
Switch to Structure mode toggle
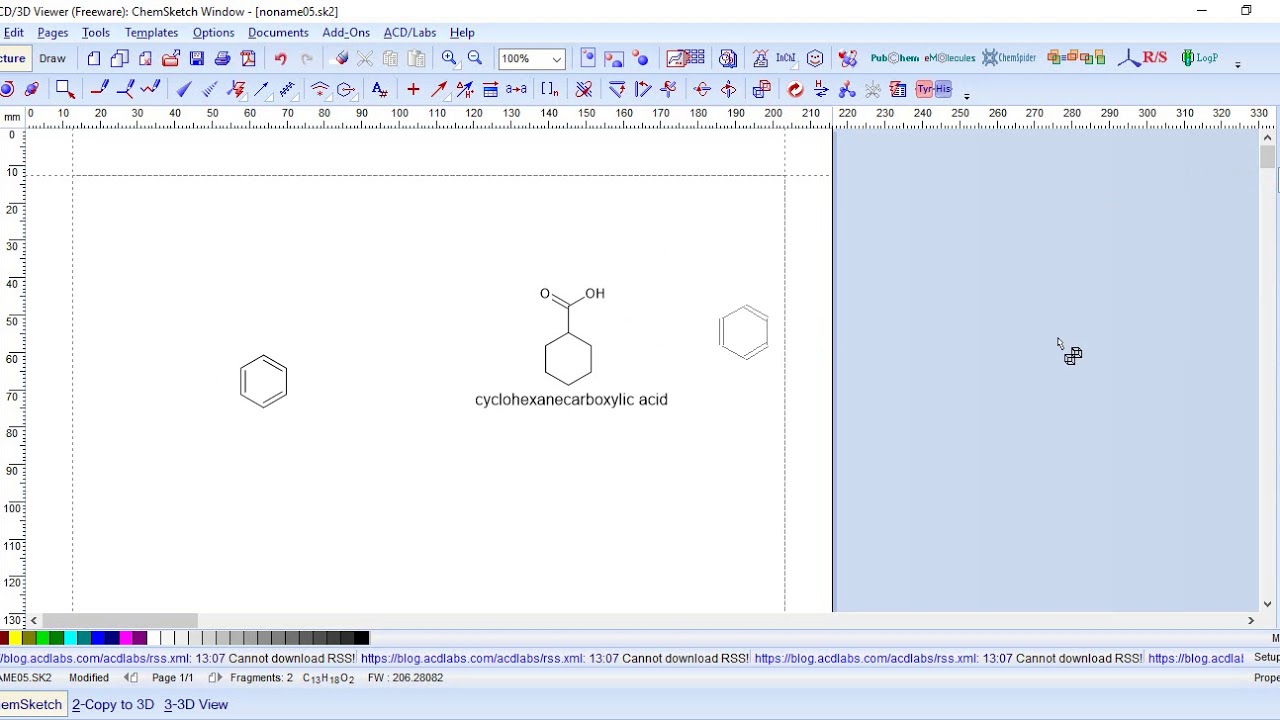14,58
